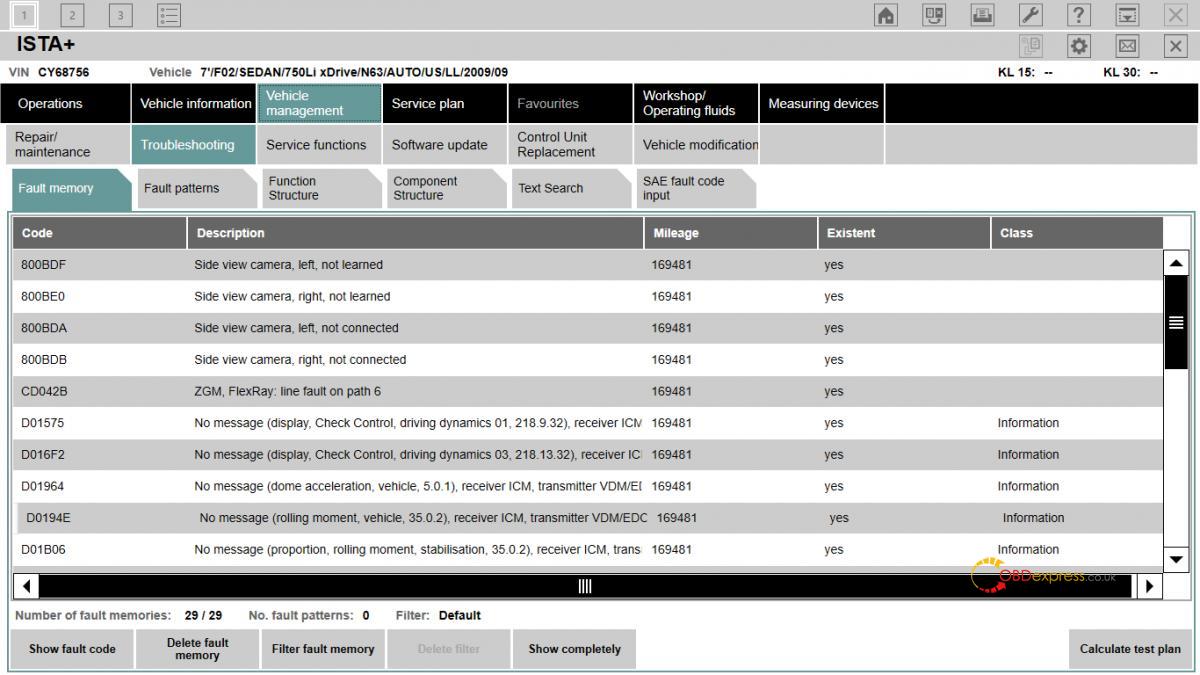
Task: Open the Vehicle information menu
Action: [194, 104]
